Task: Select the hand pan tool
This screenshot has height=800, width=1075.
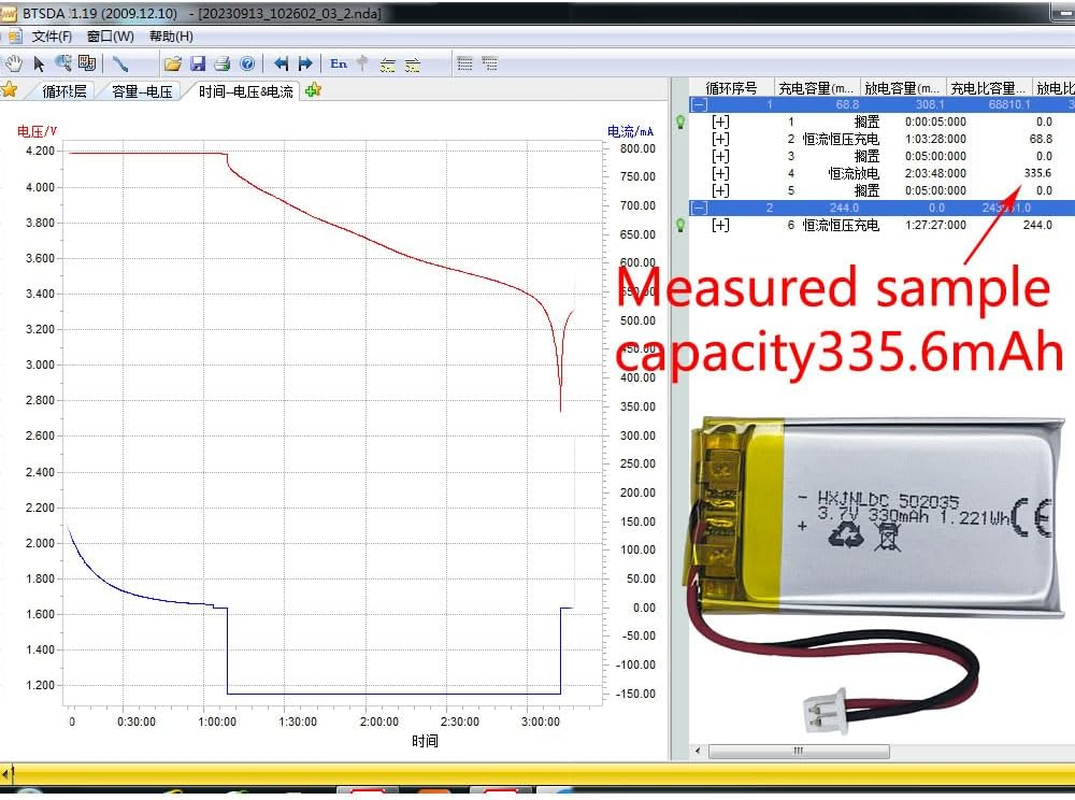Action: [13, 63]
